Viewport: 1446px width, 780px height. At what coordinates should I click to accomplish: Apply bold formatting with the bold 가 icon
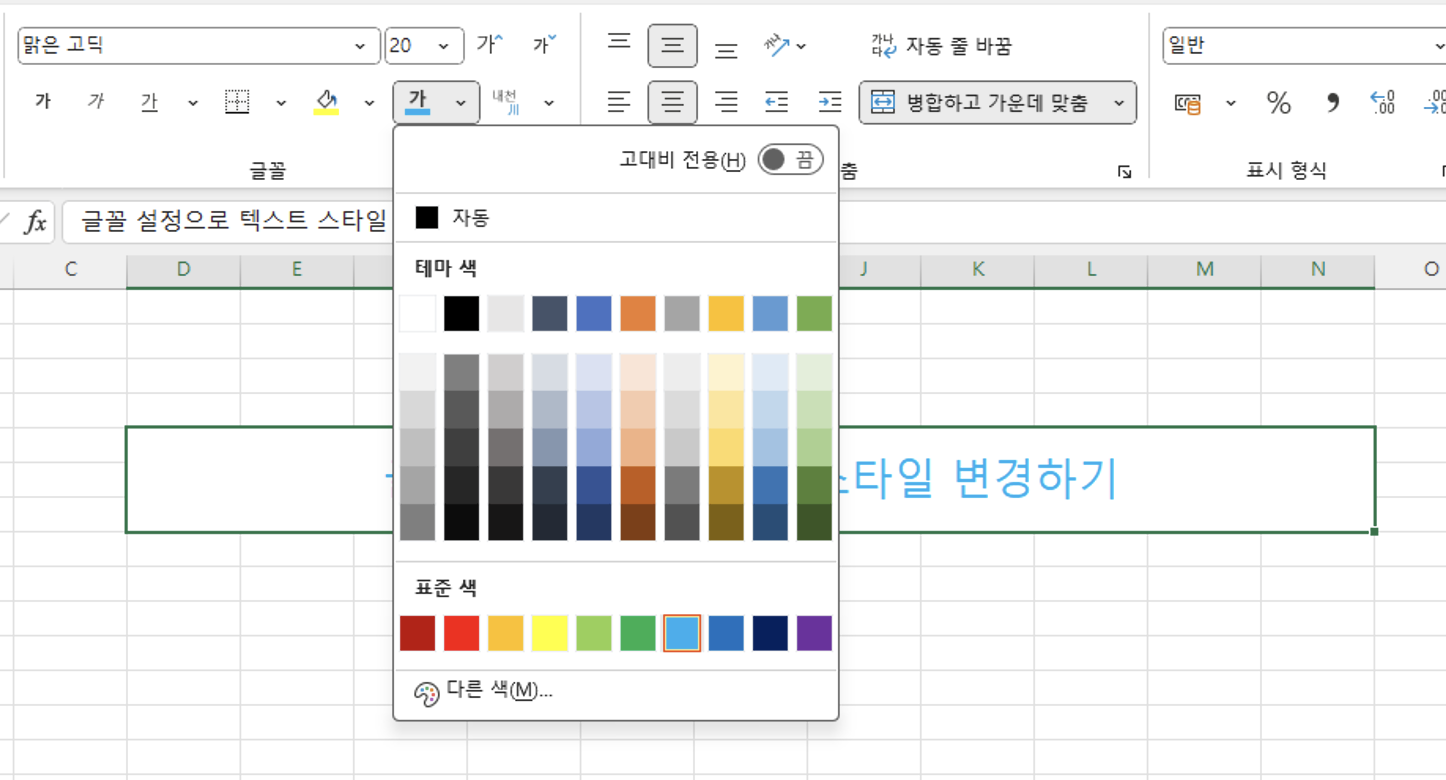click(43, 102)
